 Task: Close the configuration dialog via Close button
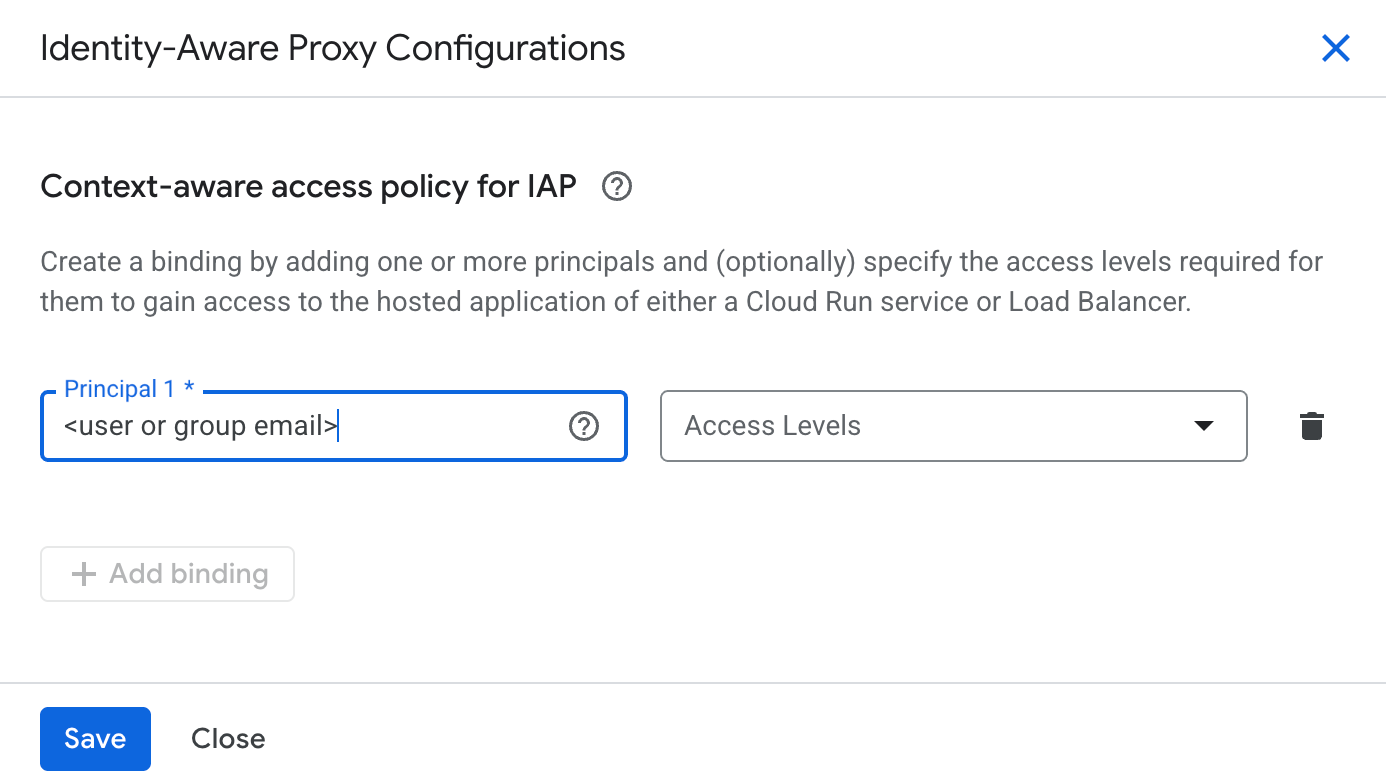227,738
